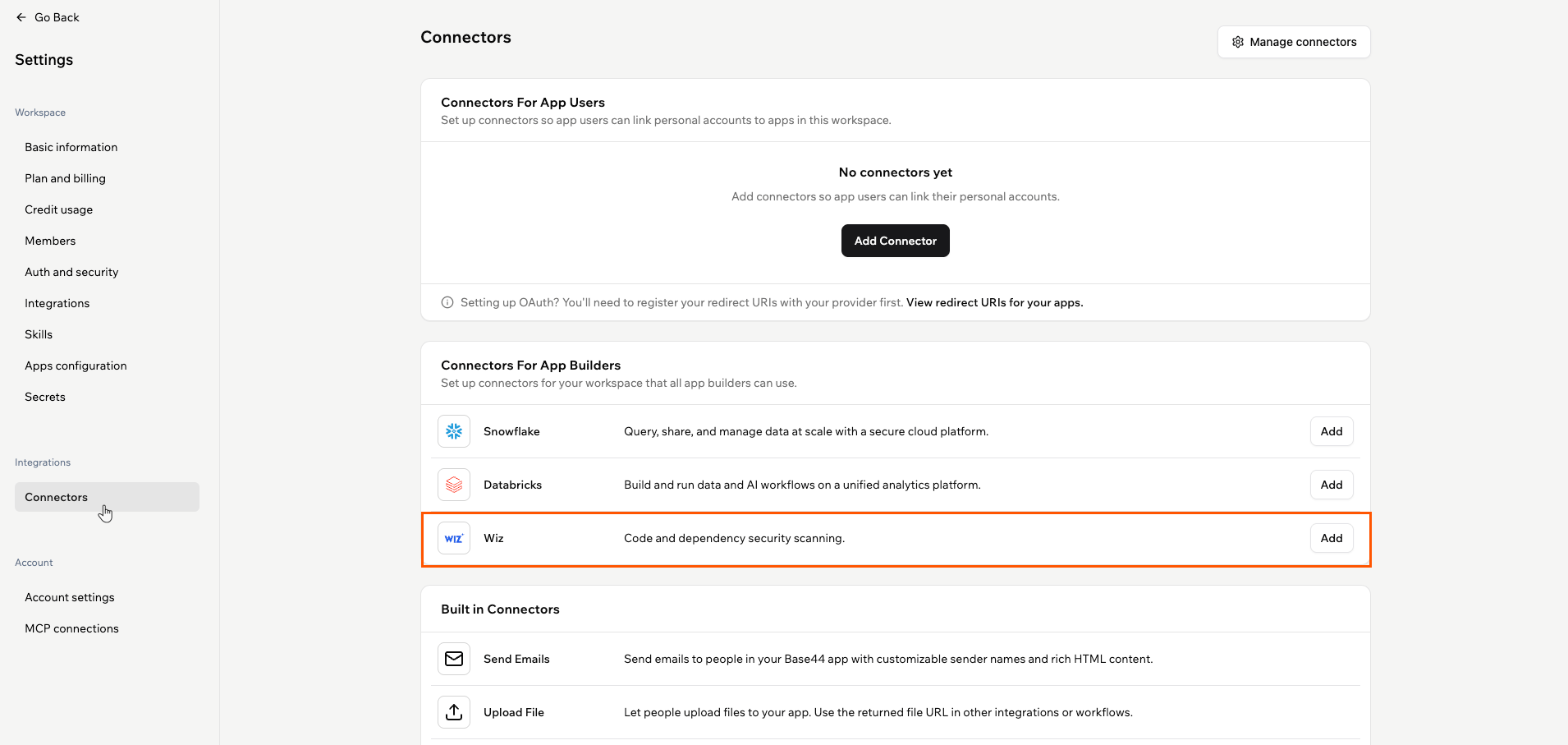Click the Go Back link text

(57, 17)
